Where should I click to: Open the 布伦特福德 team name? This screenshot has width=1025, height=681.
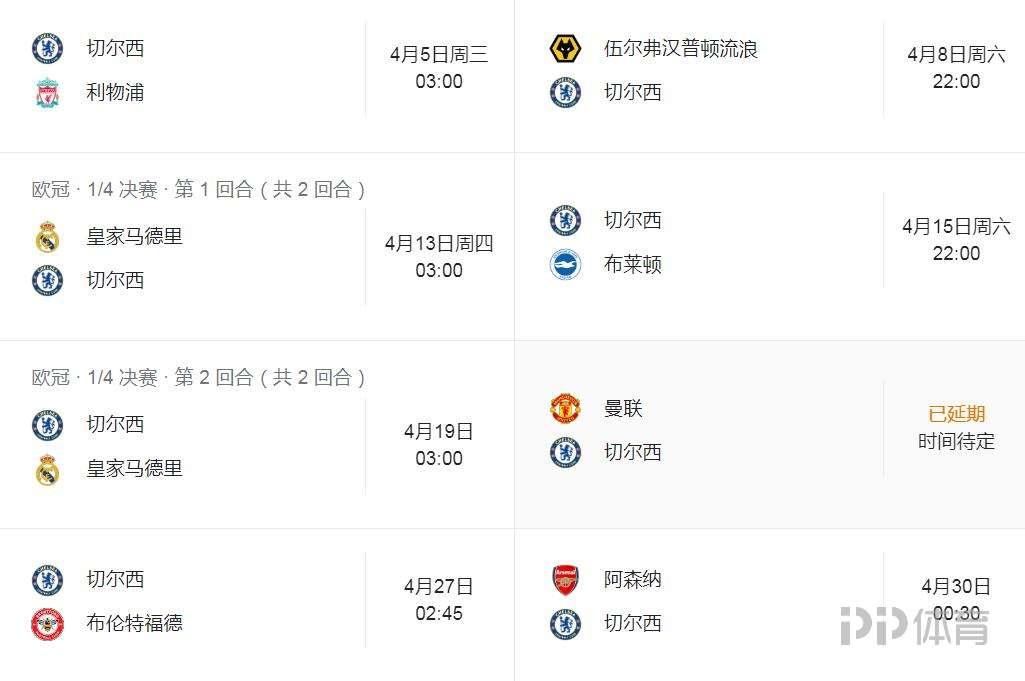[x=134, y=624]
